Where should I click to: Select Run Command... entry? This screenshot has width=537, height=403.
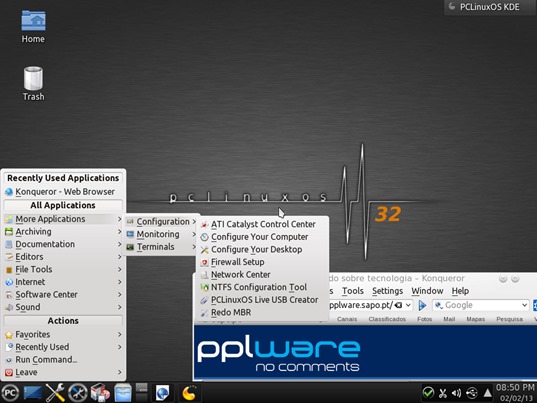coord(63,360)
